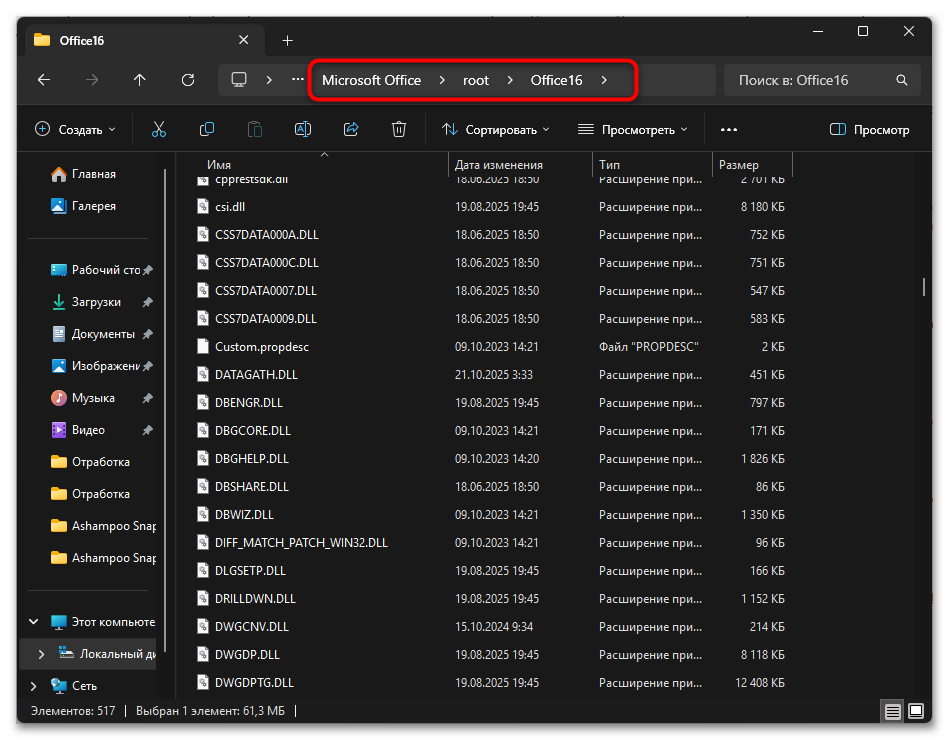
Task: Collapse the Этот компьютер tree node
Action: coord(34,621)
